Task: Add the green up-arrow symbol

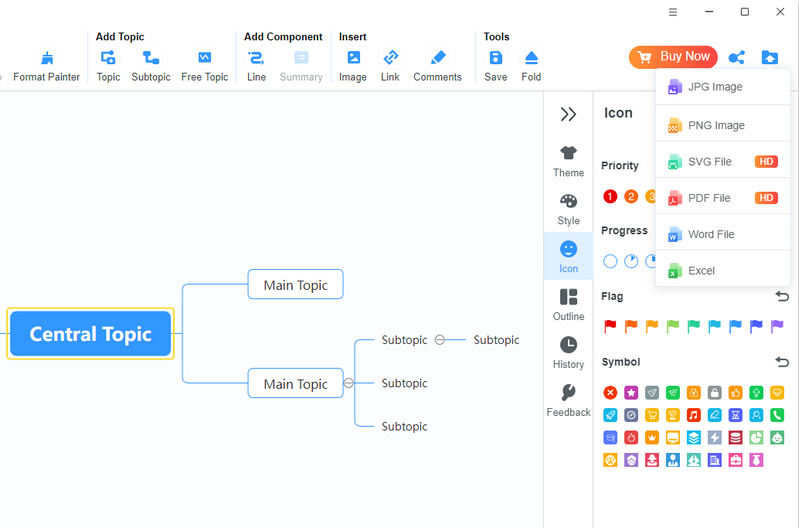Action: tap(756, 392)
